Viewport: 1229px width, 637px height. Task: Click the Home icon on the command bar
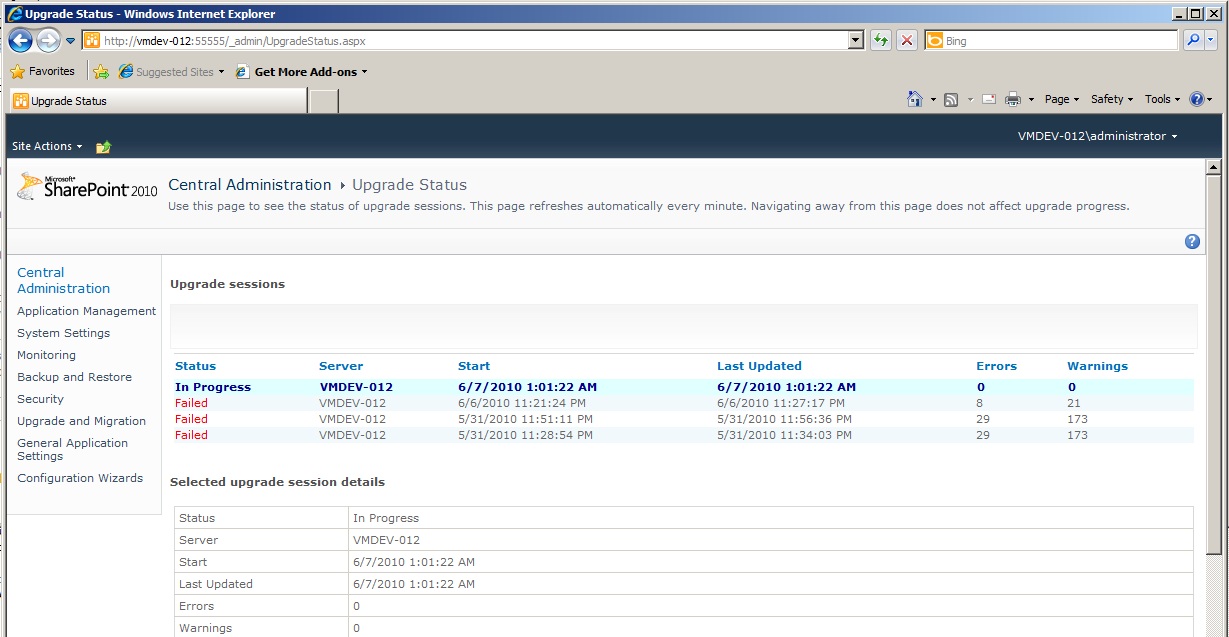point(915,99)
